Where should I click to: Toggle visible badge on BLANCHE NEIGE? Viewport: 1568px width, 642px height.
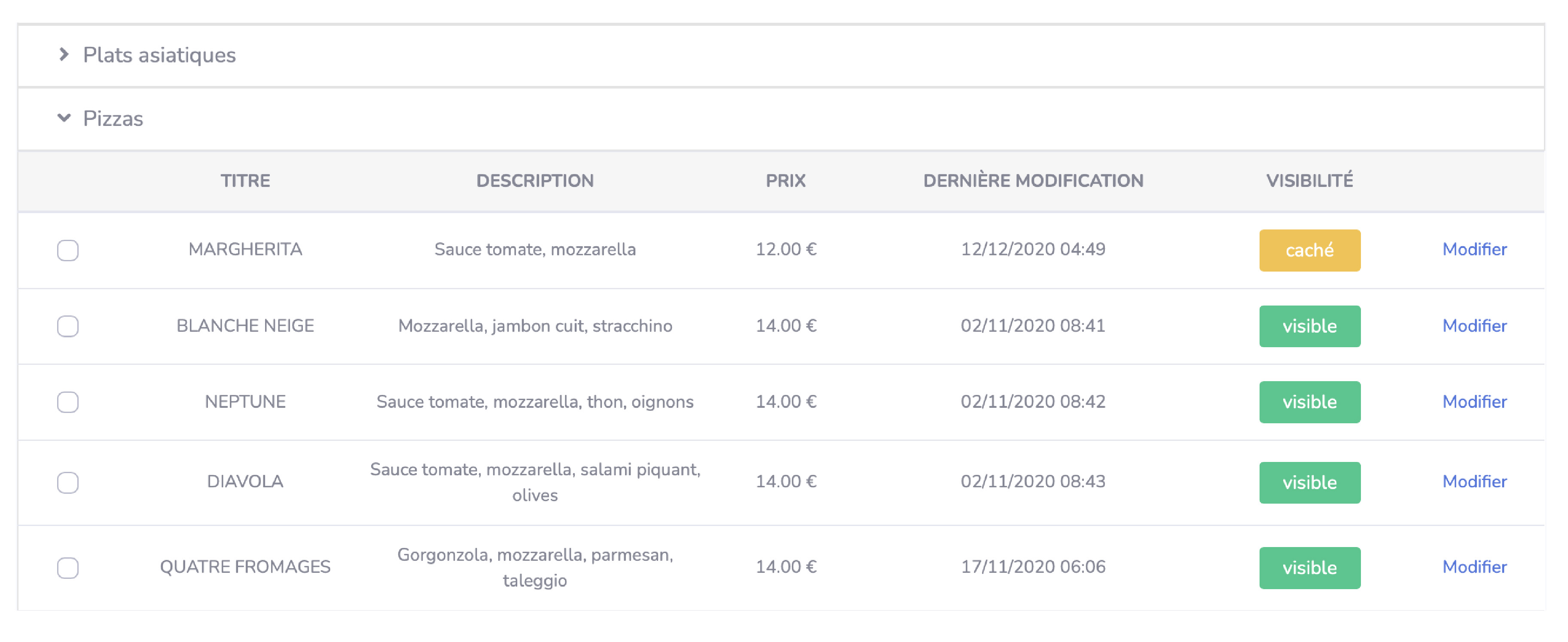(x=1309, y=327)
